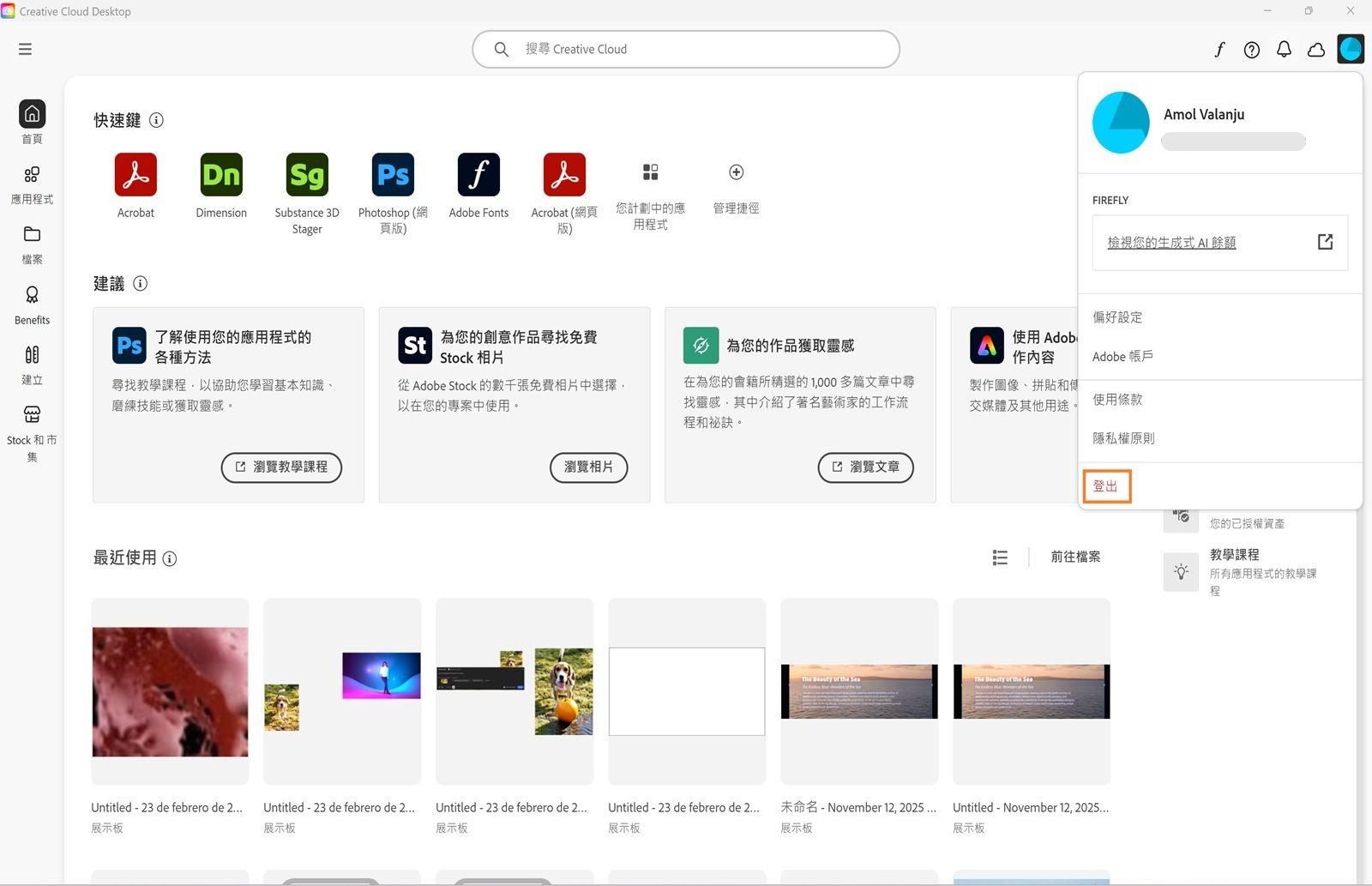Select 偏好設定 in profile menu
Image resolution: width=1372 pixels, height=886 pixels.
point(1117,317)
